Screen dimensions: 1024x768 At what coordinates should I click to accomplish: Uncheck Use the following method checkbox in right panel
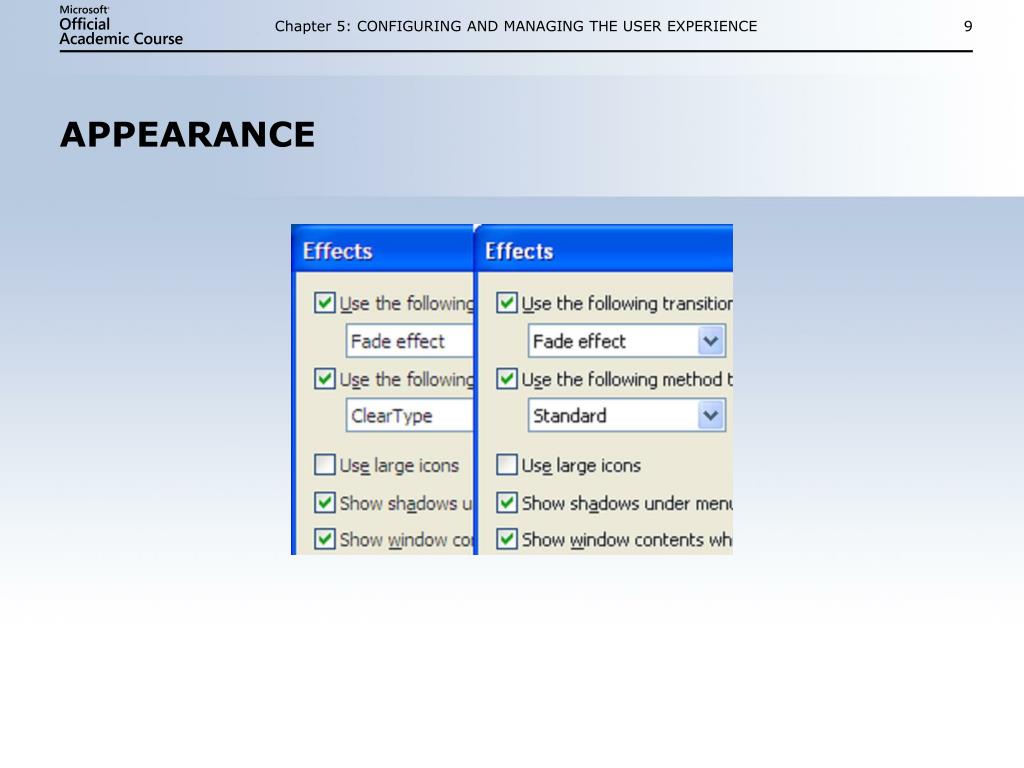click(x=507, y=379)
